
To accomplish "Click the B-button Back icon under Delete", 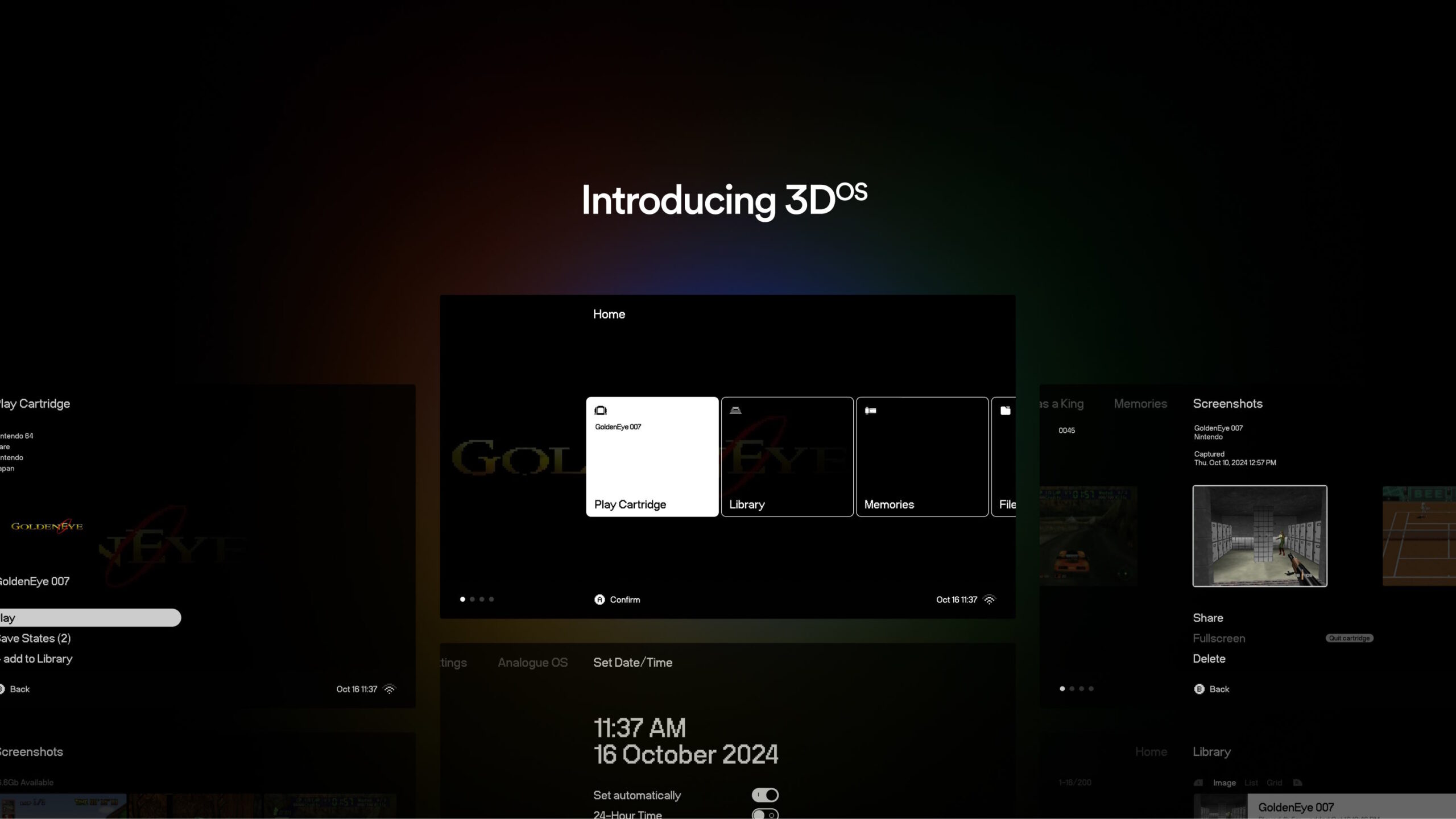I will coord(1198,689).
